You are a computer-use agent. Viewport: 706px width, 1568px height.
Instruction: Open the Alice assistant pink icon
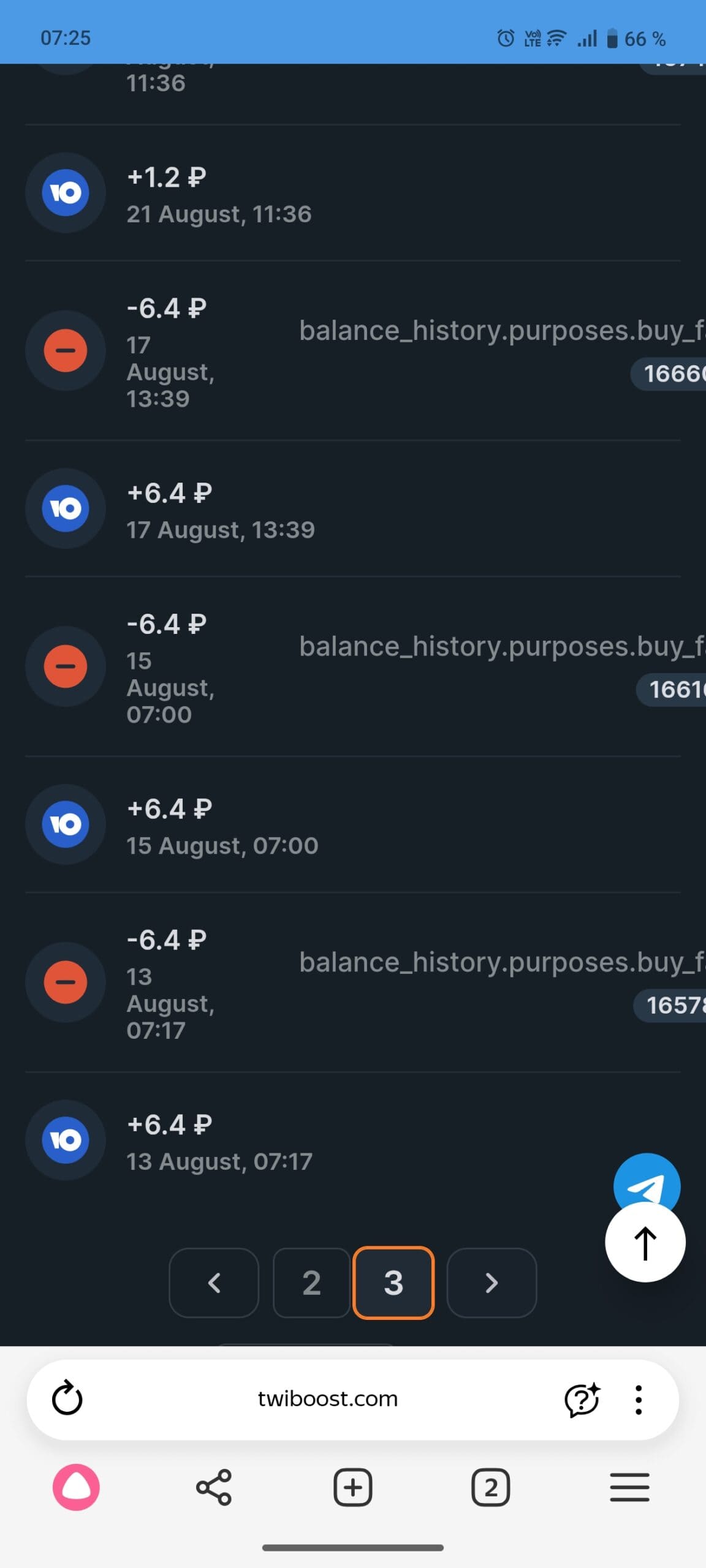pos(76,1487)
